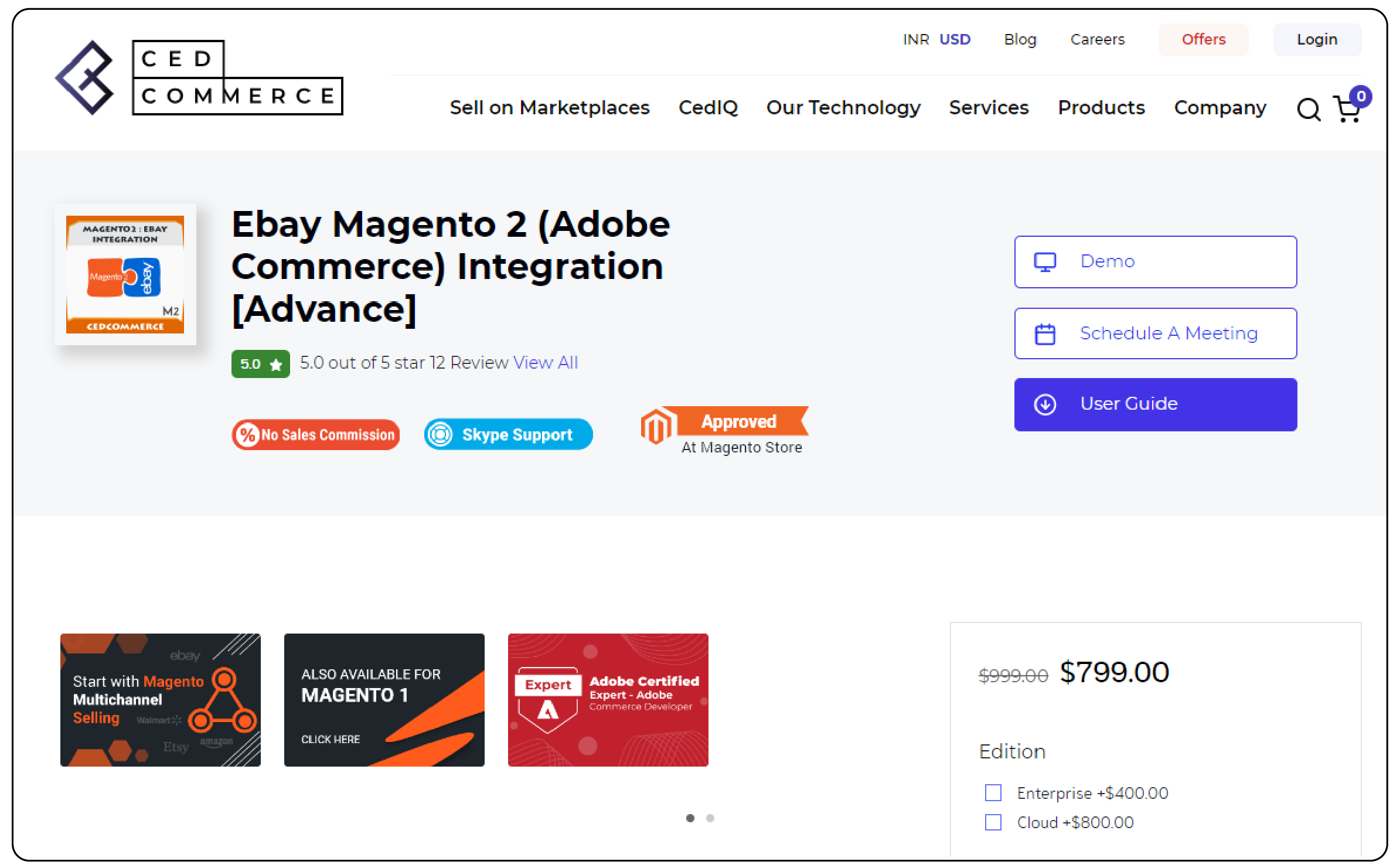Click the Offers button

click(x=1204, y=39)
